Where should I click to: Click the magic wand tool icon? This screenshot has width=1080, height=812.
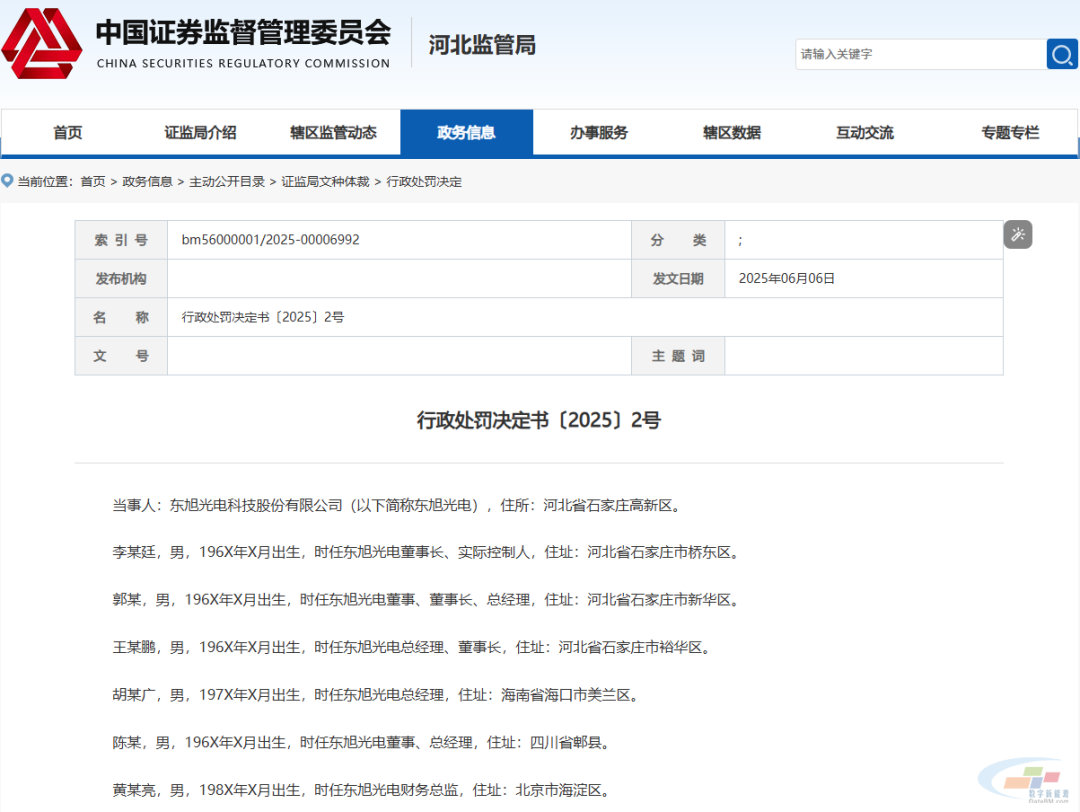[1018, 235]
